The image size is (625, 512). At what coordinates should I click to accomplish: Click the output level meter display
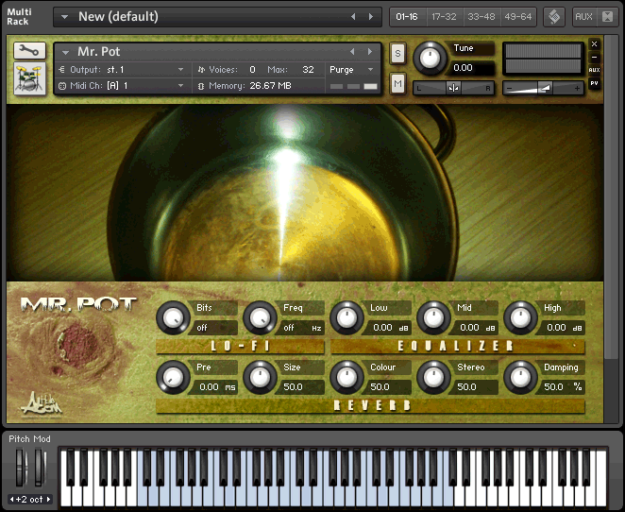point(543,59)
